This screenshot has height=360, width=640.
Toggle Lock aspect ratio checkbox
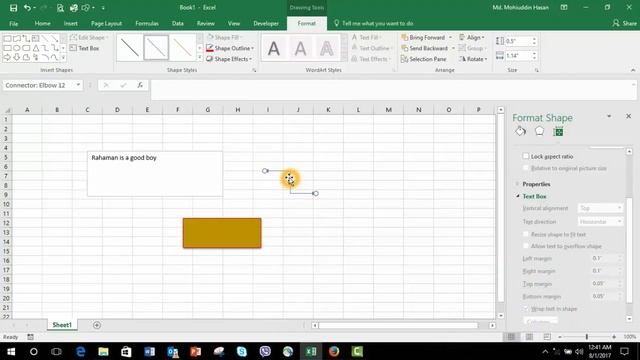point(526,156)
